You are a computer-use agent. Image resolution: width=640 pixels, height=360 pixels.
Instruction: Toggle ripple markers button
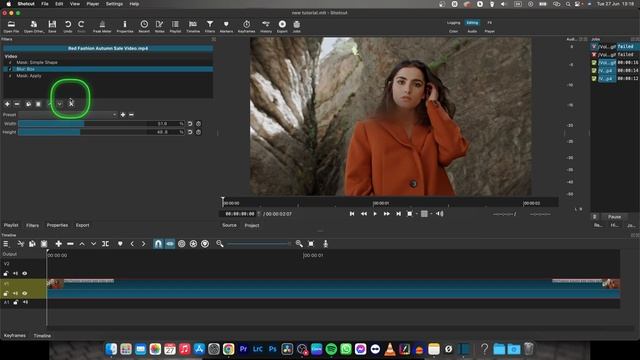tap(205, 244)
